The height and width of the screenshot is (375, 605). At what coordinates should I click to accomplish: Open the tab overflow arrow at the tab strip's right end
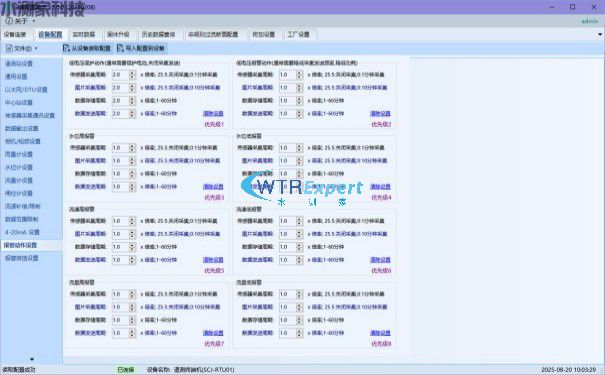600,34
